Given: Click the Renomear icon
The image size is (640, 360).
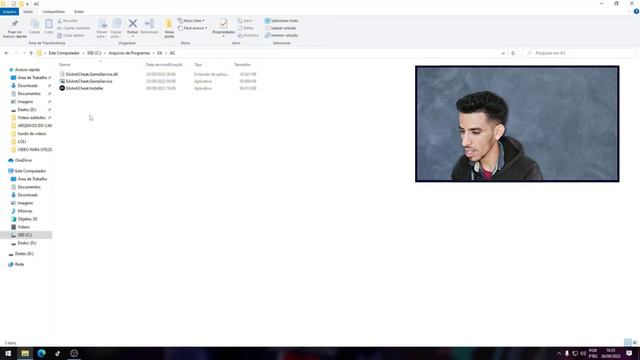Looking at the screenshot, I should click(x=149, y=24).
